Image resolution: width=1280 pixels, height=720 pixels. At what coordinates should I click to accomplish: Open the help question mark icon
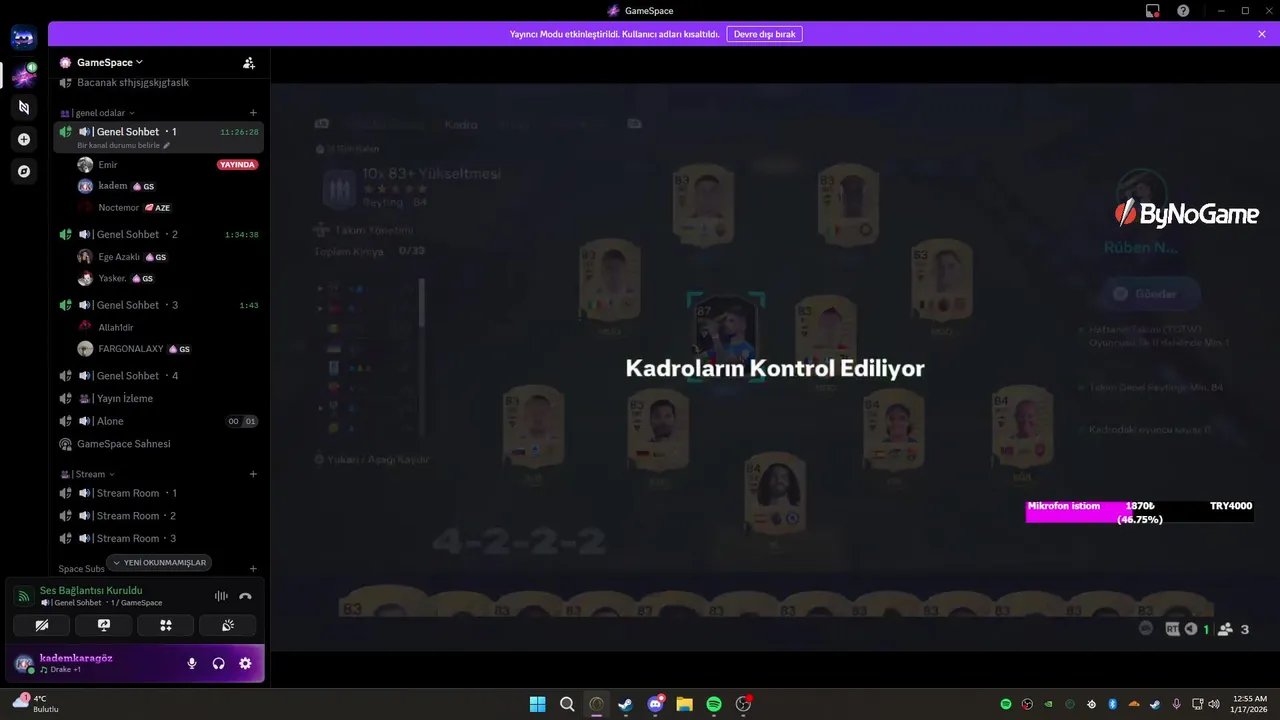tap(1183, 11)
